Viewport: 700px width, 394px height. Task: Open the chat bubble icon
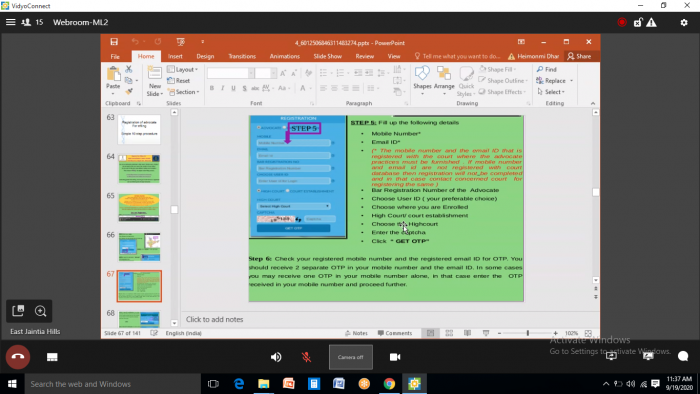(683, 356)
